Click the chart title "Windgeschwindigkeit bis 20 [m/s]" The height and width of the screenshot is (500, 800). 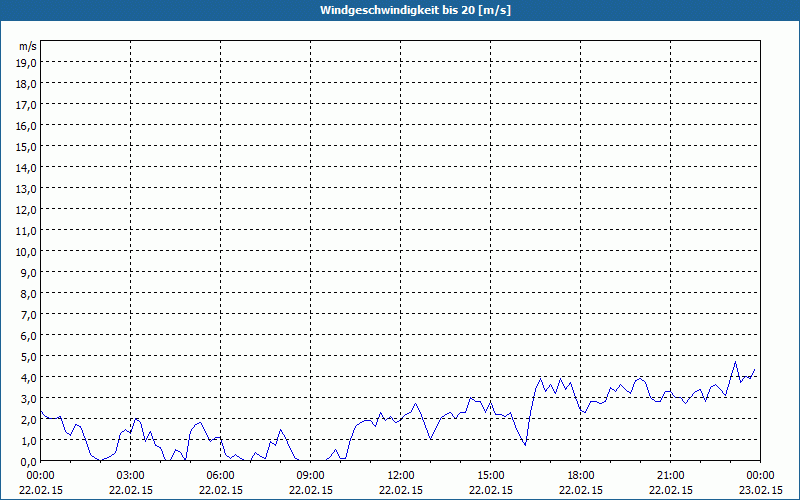[x=415, y=10]
